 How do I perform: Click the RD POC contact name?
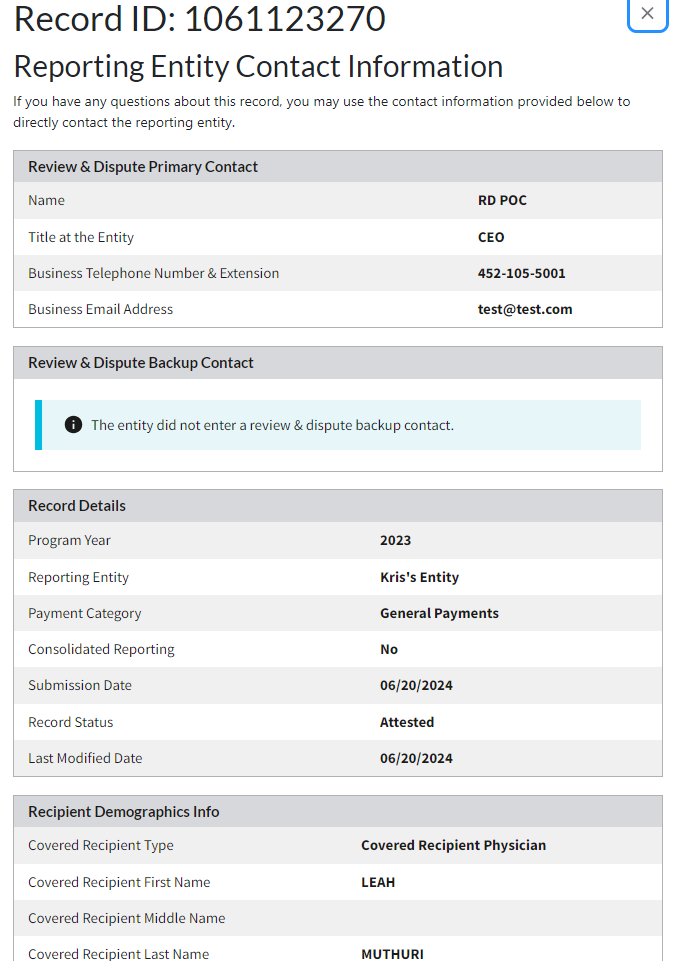(x=502, y=200)
